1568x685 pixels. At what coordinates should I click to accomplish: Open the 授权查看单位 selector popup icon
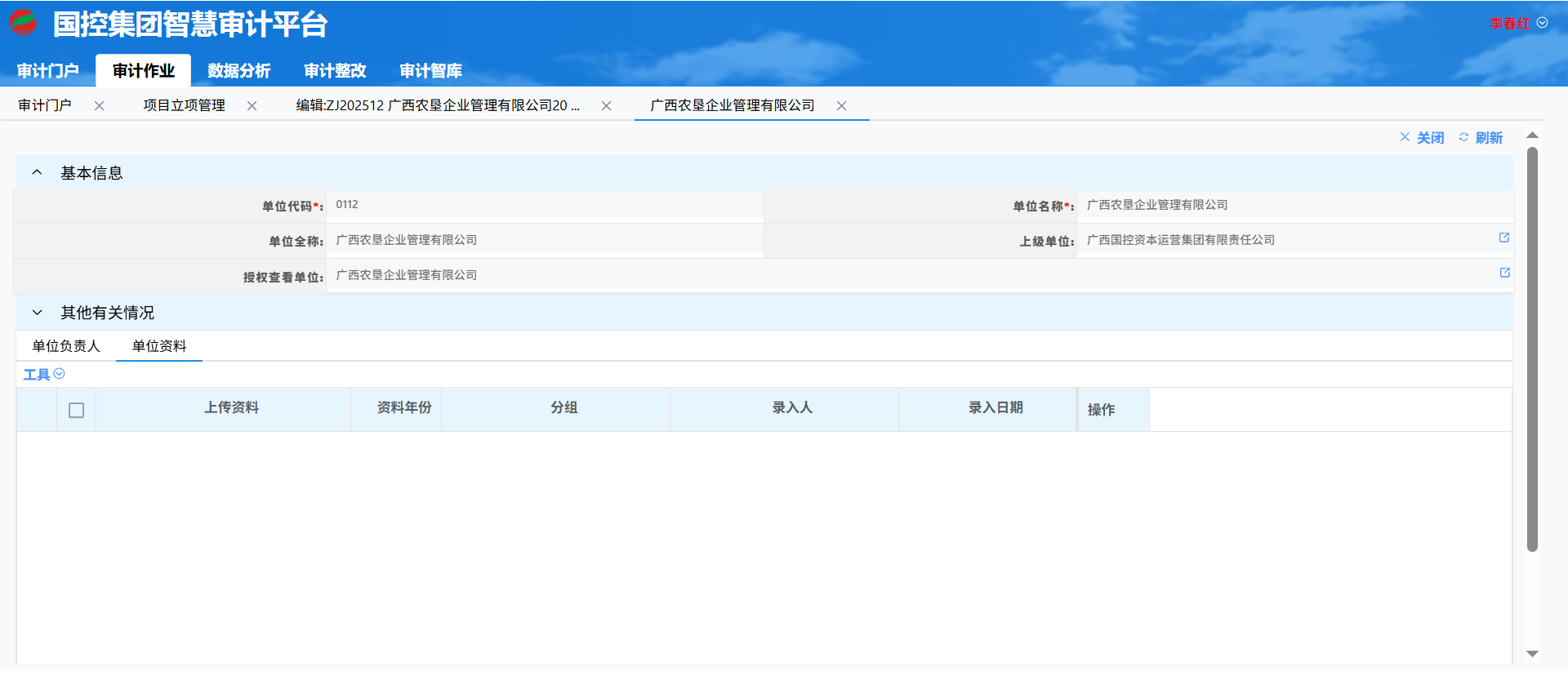1503,273
